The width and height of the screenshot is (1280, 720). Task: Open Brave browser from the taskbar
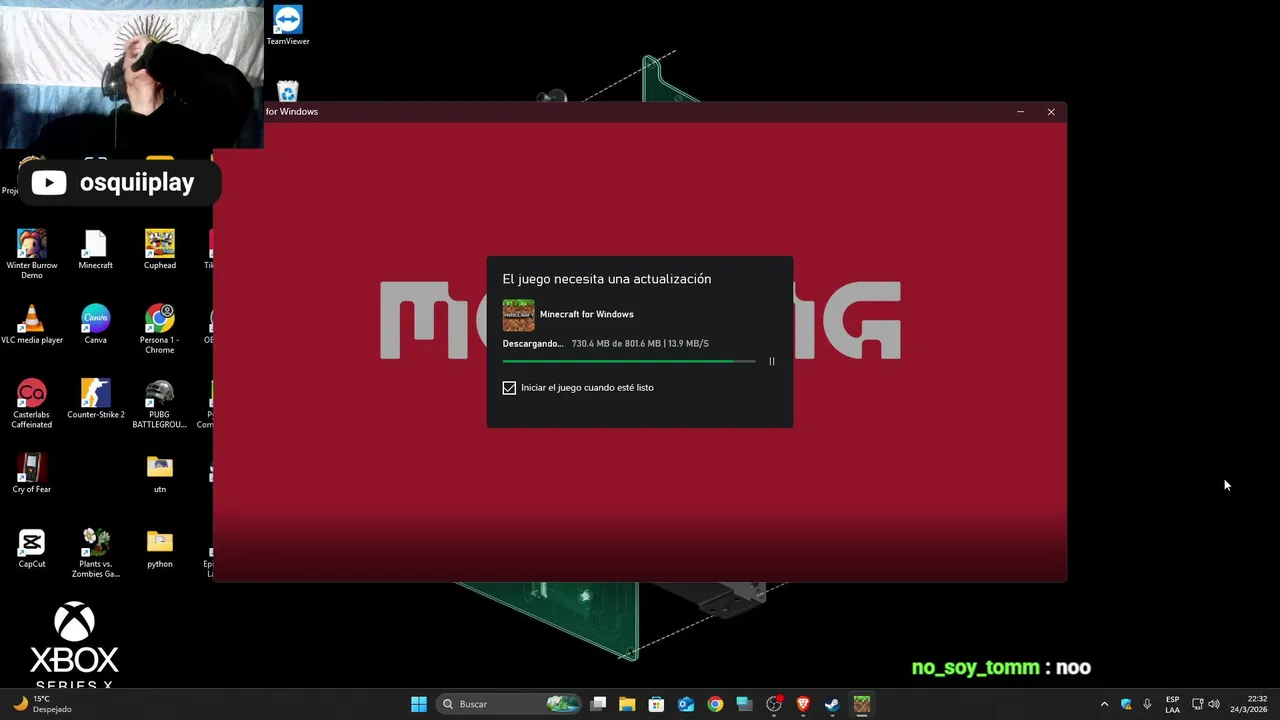(803, 704)
